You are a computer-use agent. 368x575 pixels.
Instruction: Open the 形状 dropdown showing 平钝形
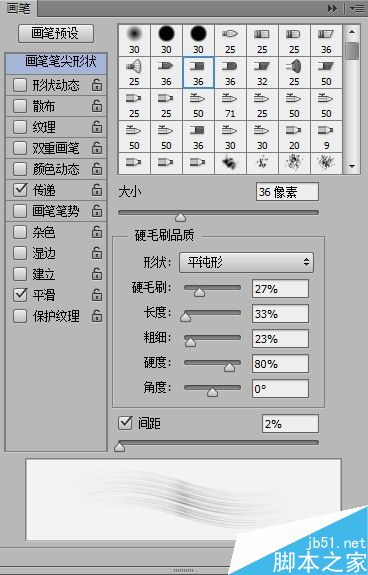point(246,263)
